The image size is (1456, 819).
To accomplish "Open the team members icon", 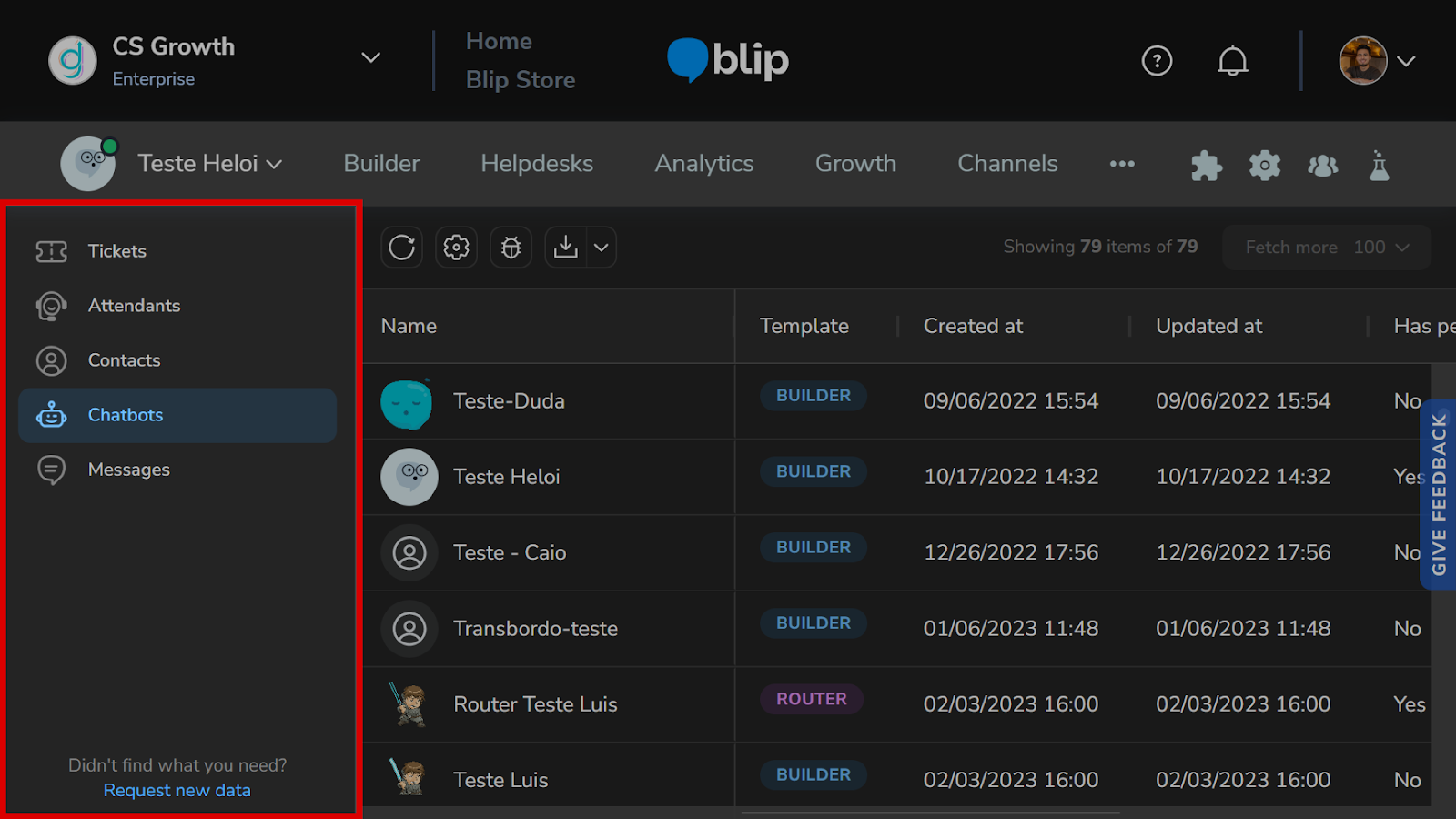I will [x=1323, y=166].
